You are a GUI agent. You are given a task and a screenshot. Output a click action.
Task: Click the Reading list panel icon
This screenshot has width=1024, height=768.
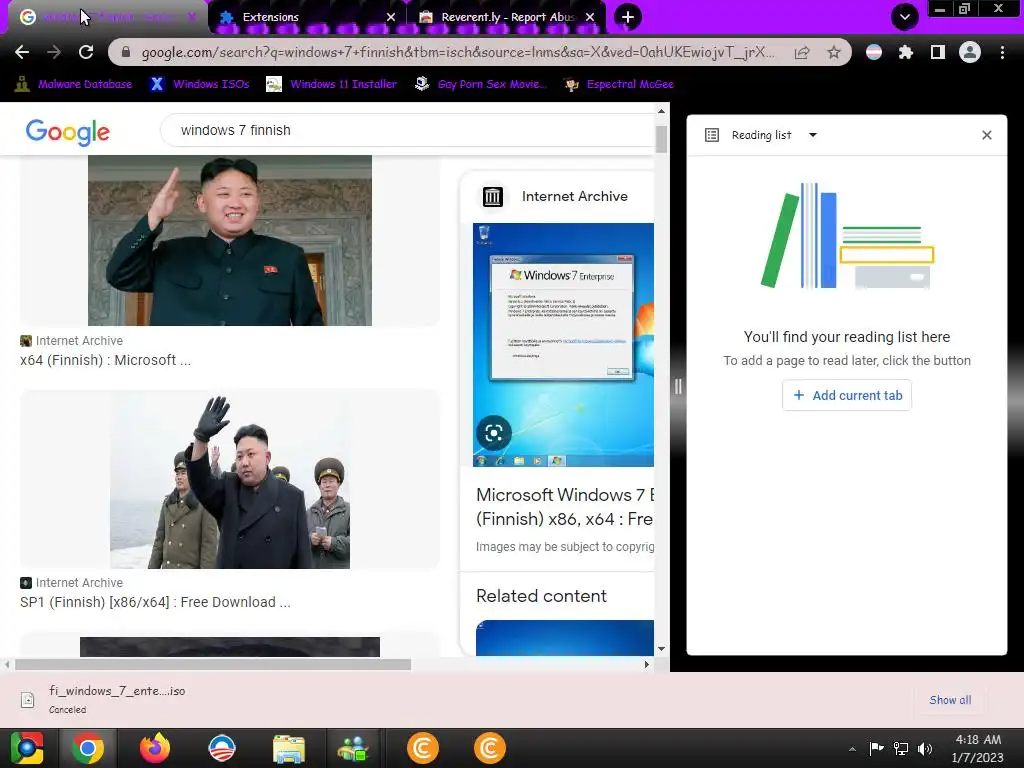tap(712, 135)
